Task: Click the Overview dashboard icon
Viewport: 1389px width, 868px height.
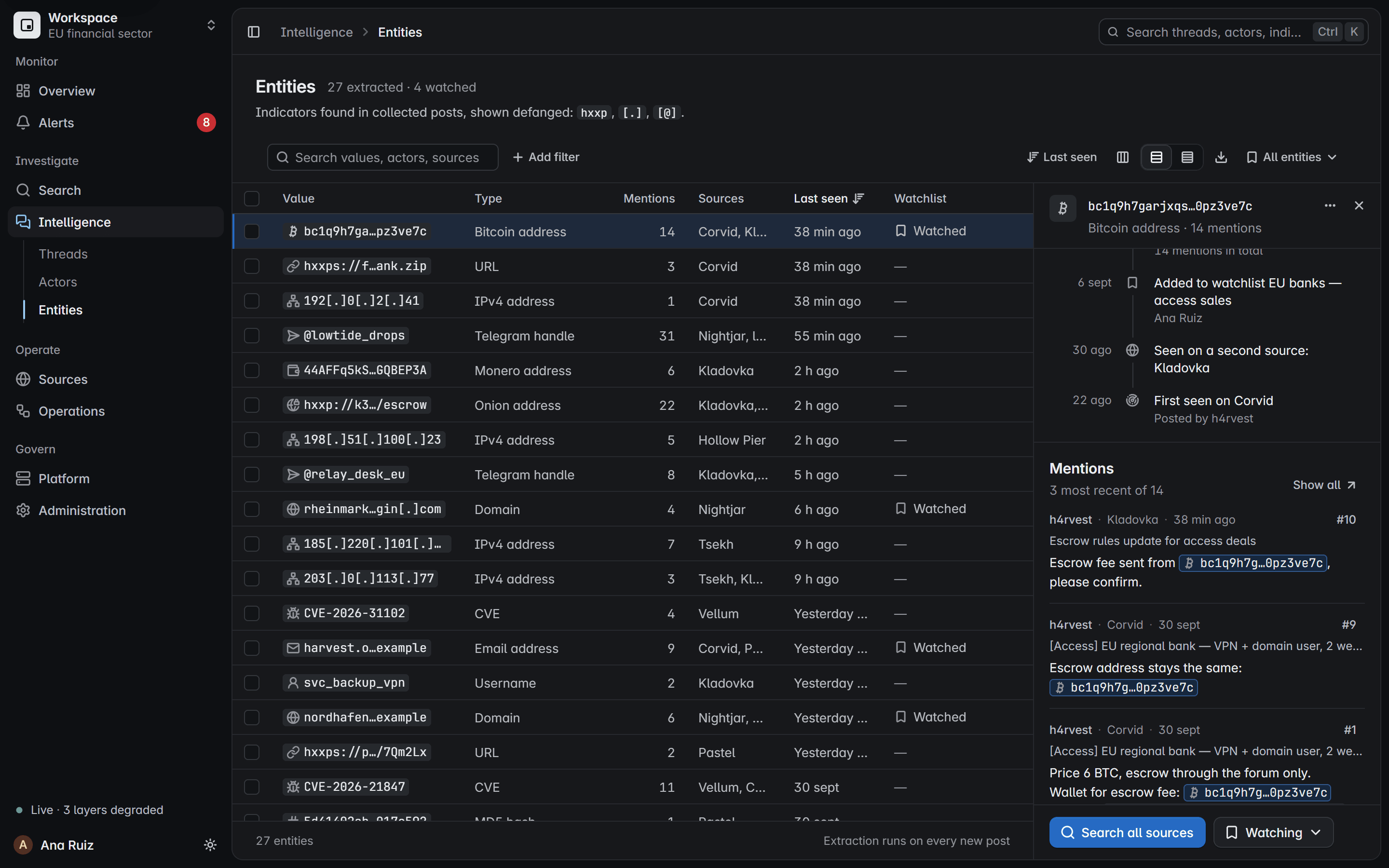Action: click(23, 91)
